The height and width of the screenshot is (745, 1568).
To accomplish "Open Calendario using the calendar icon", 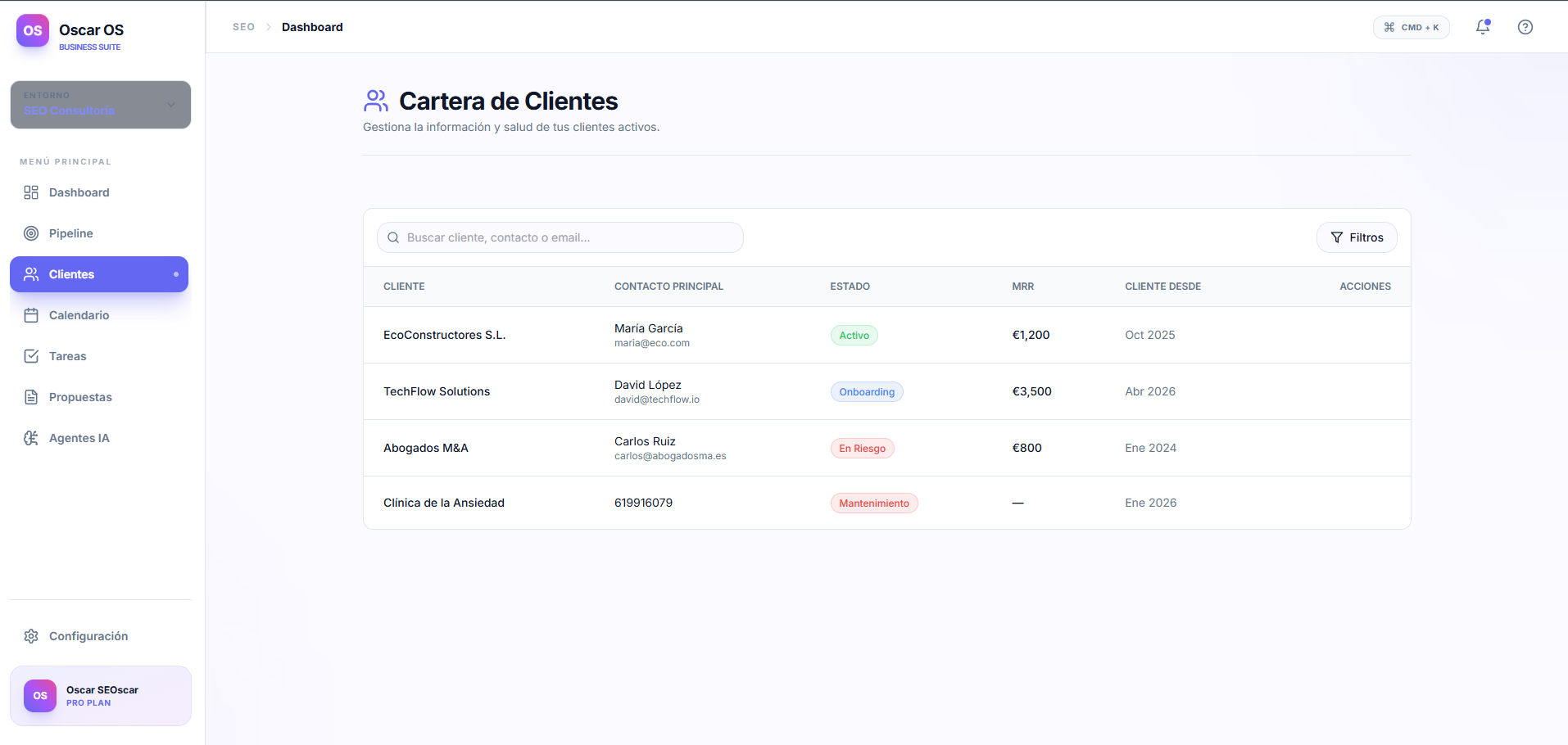I will pos(31,314).
